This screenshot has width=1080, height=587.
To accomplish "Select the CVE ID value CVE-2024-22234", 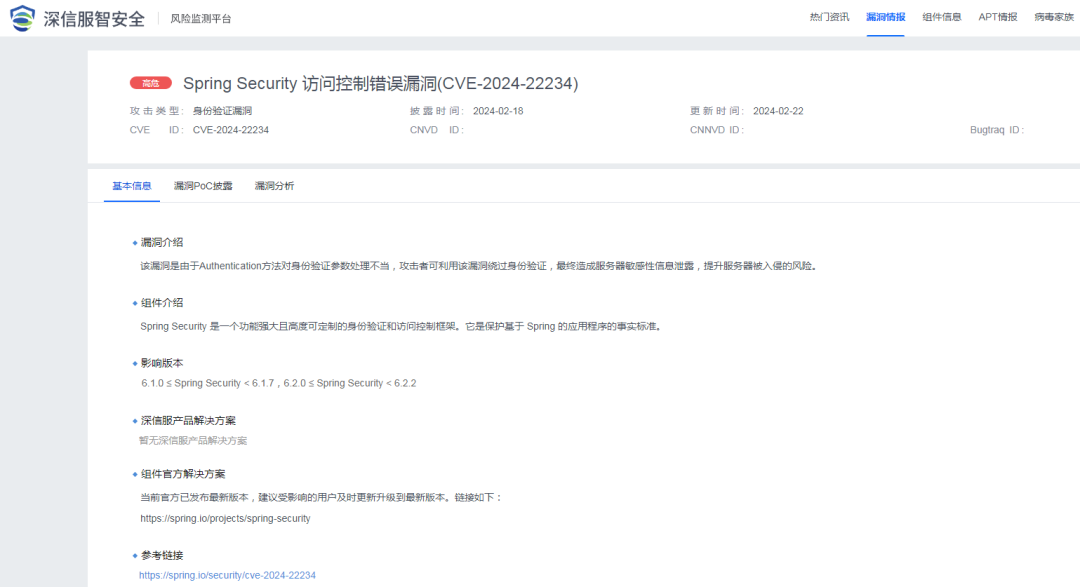I will point(231,130).
